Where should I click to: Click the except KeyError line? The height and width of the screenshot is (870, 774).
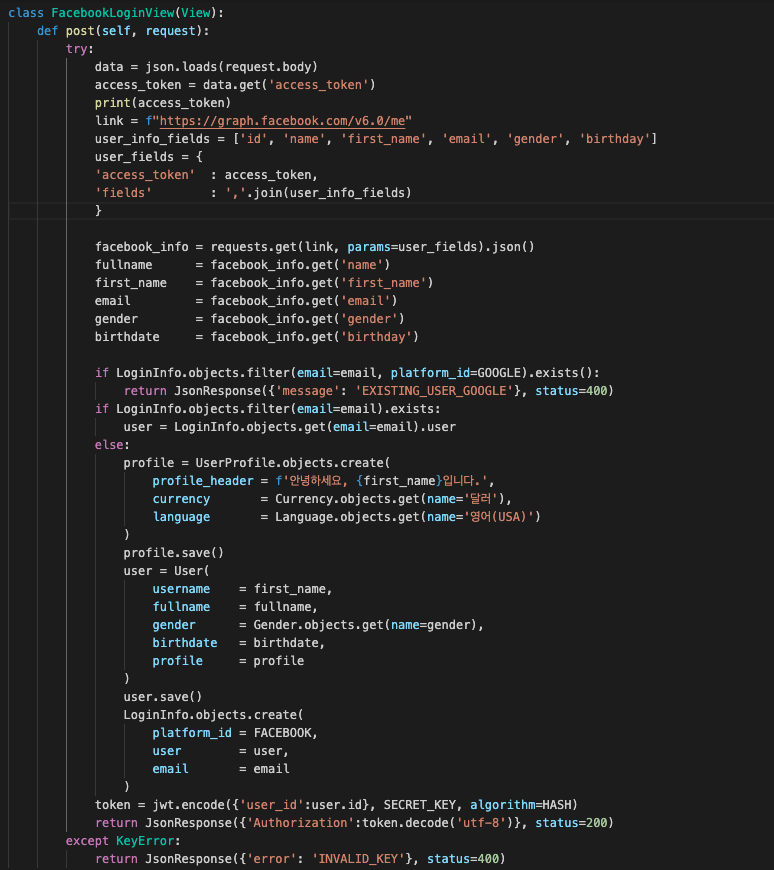point(123,841)
